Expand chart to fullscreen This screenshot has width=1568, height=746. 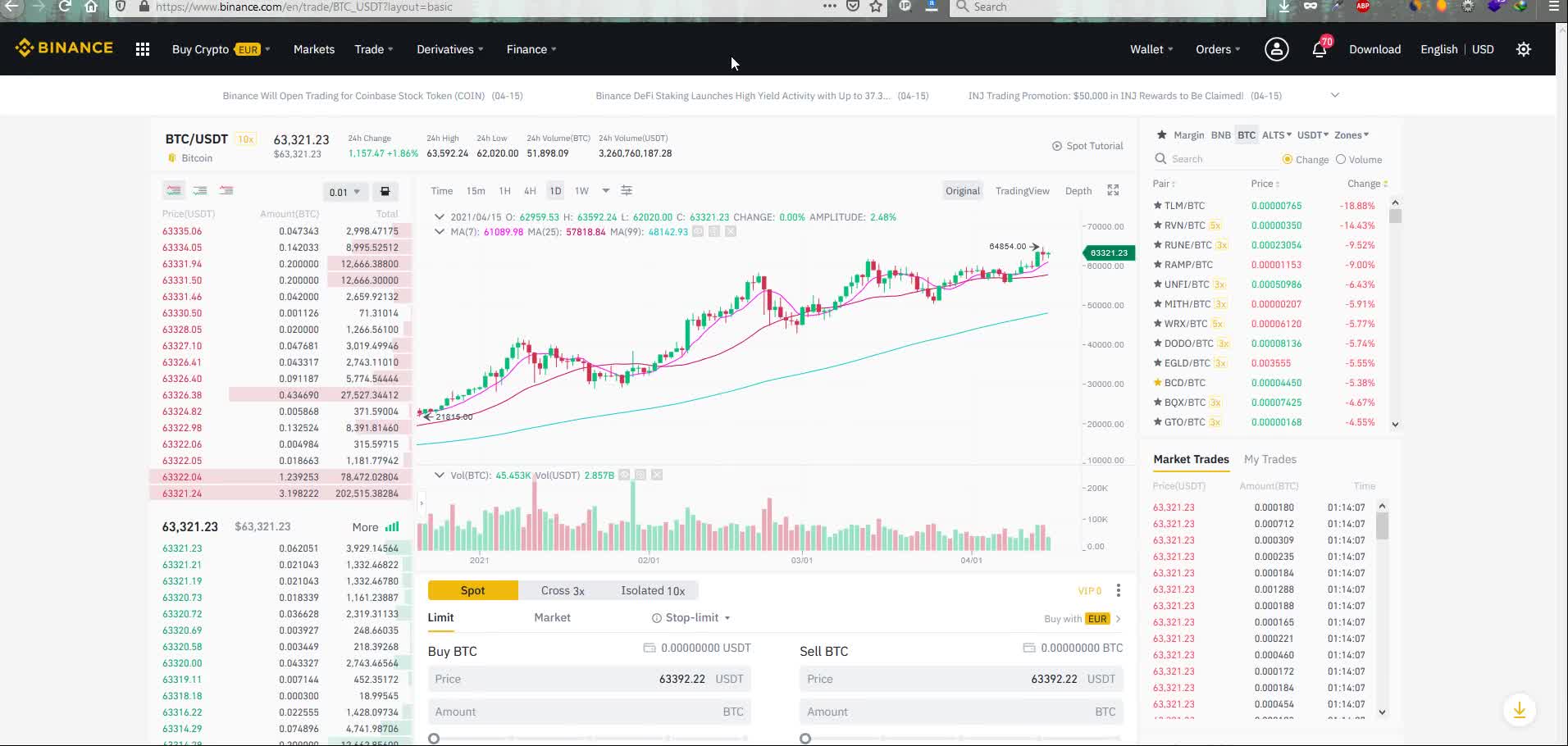click(1113, 190)
